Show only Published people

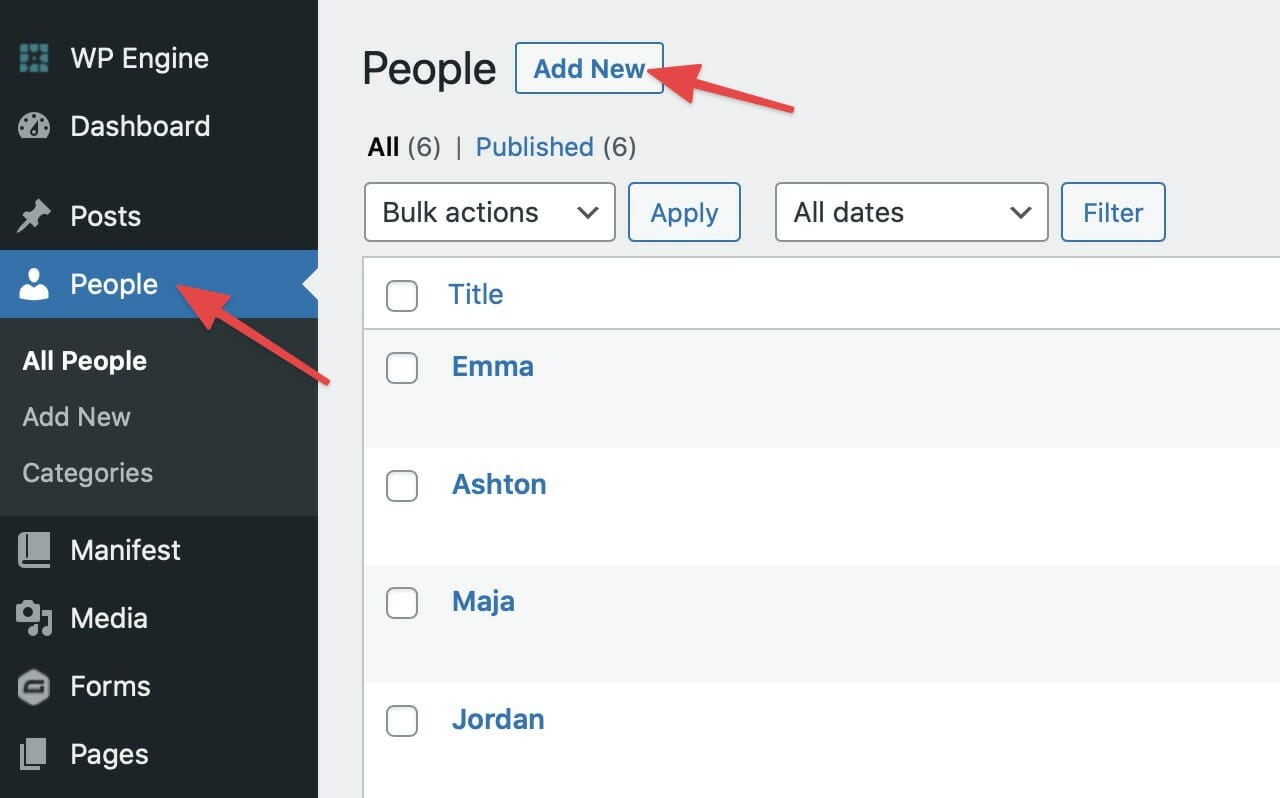[534, 147]
